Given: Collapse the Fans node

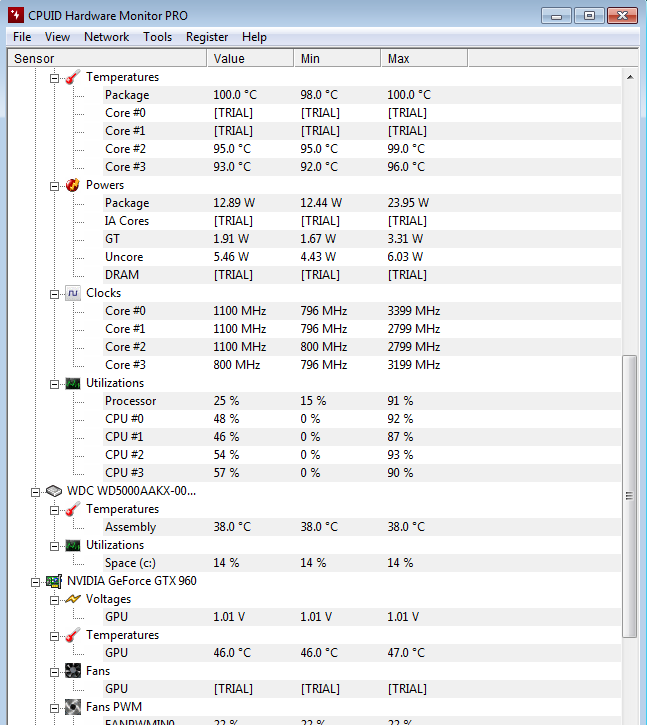Looking at the screenshot, I should point(55,672).
